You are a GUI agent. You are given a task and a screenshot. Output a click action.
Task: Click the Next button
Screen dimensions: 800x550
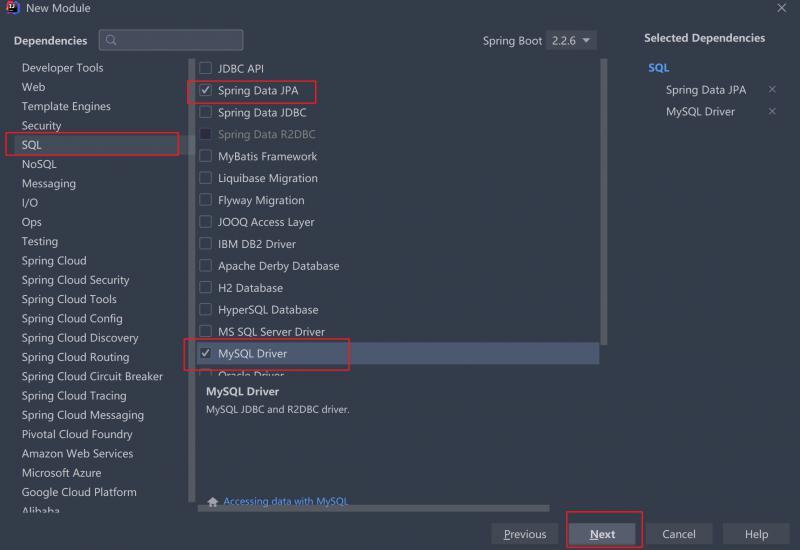(603, 534)
